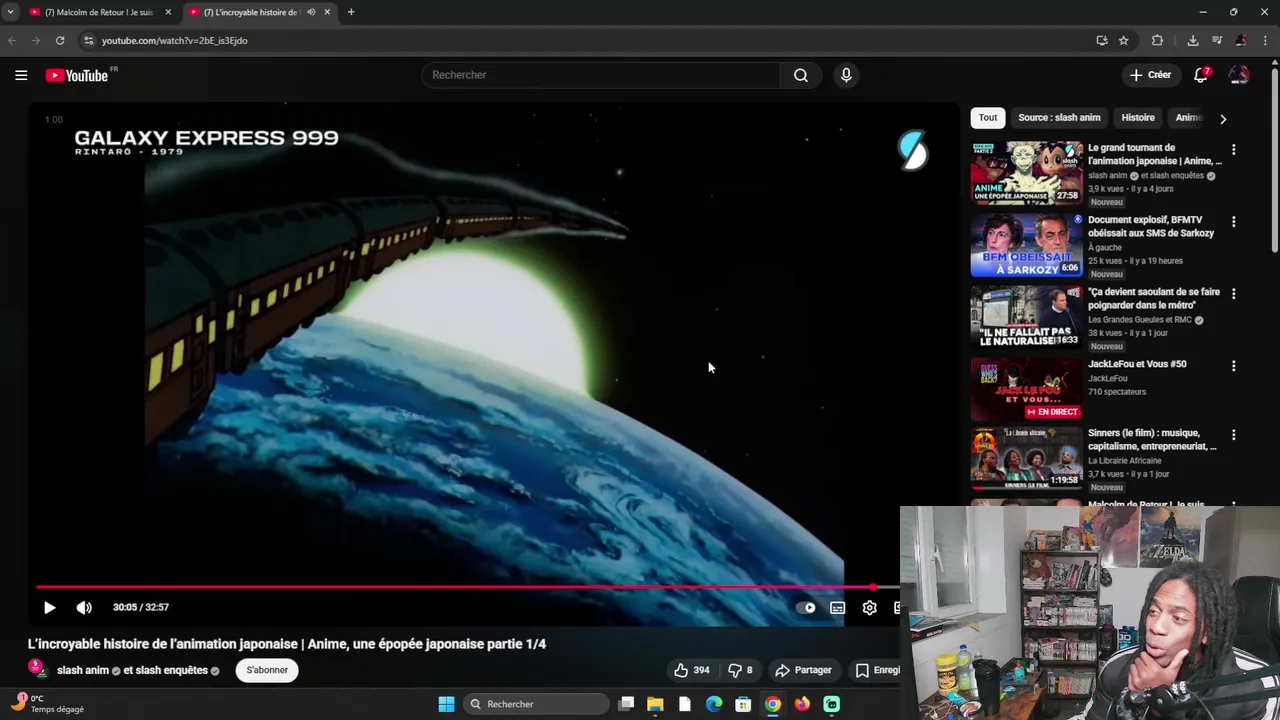Image resolution: width=1280 pixels, height=720 pixels.
Task: Open Le grand tournant de l'animation thumbnail
Action: 1026,173
